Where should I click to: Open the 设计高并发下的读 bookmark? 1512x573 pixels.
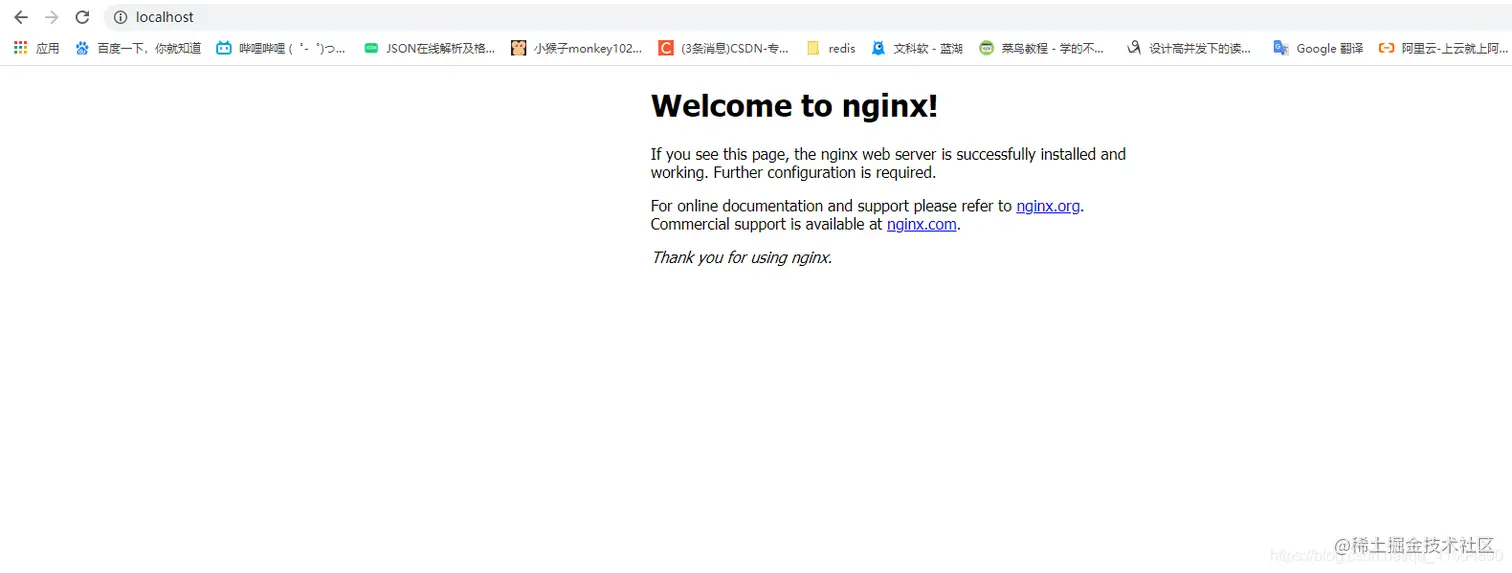[x=1188, y=48]
